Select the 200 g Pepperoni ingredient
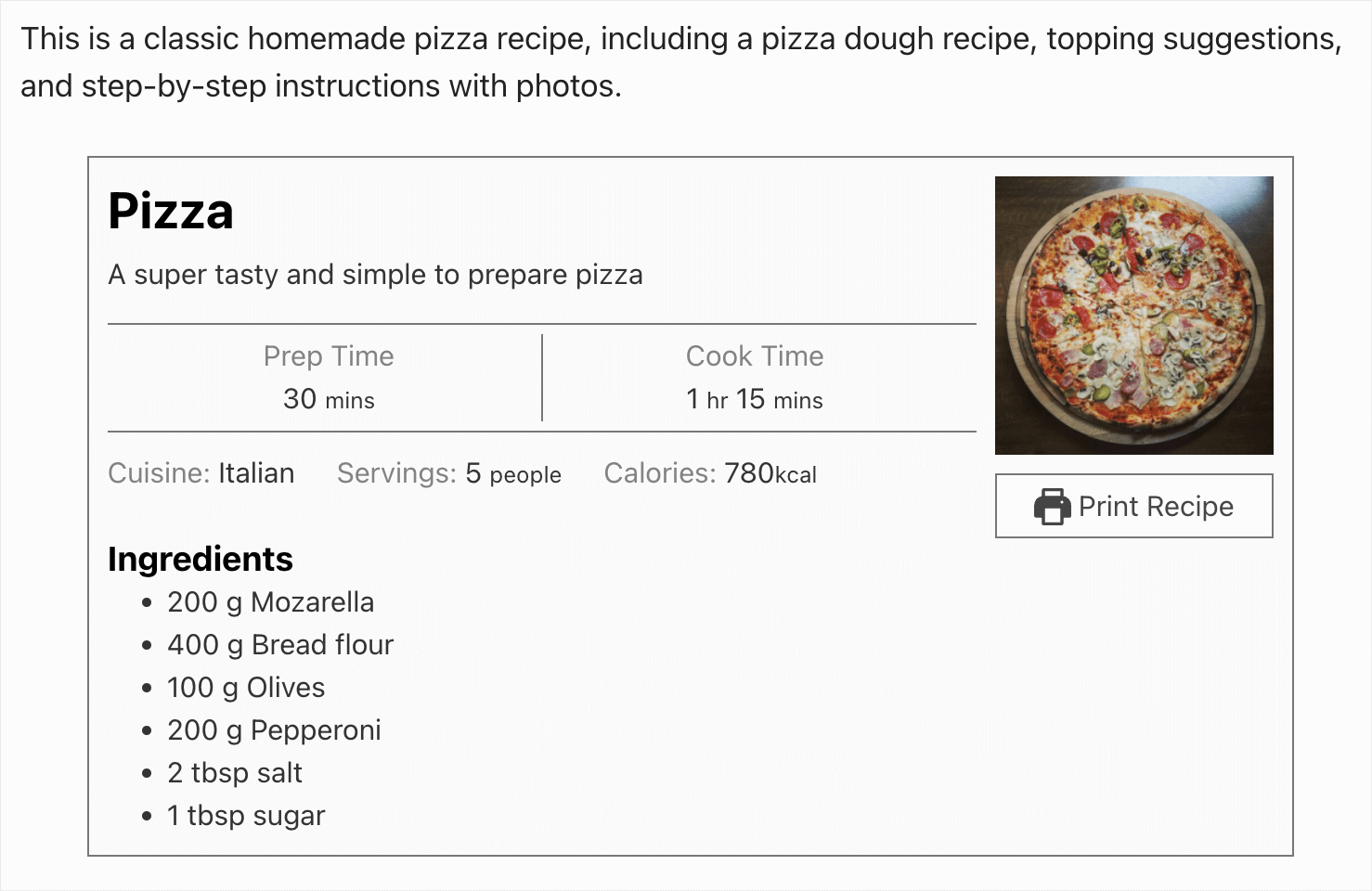The image size is (1372, 891). click(x=273, y=730)
